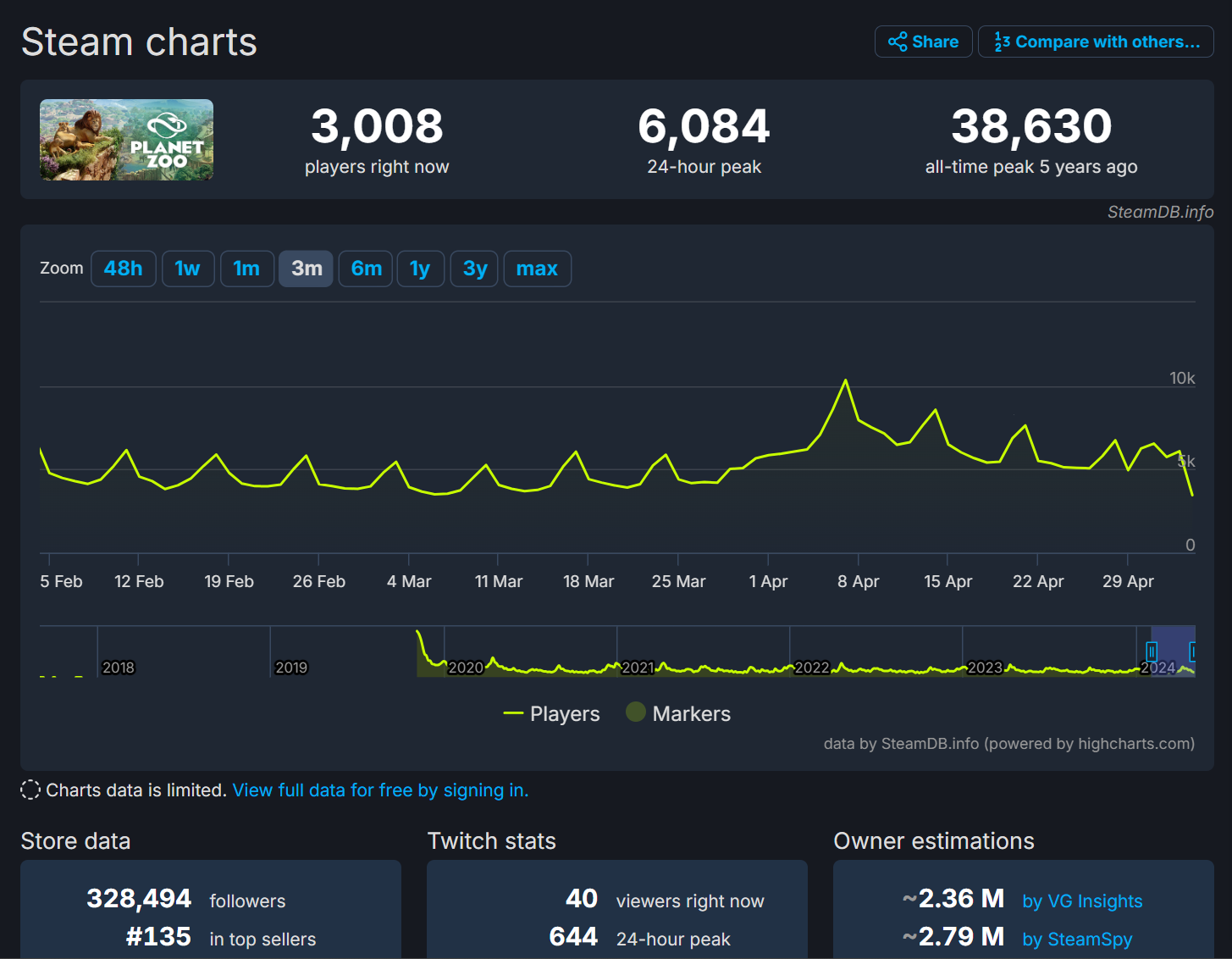Click the 38,630 all-time peak value

click(1031, 126)
